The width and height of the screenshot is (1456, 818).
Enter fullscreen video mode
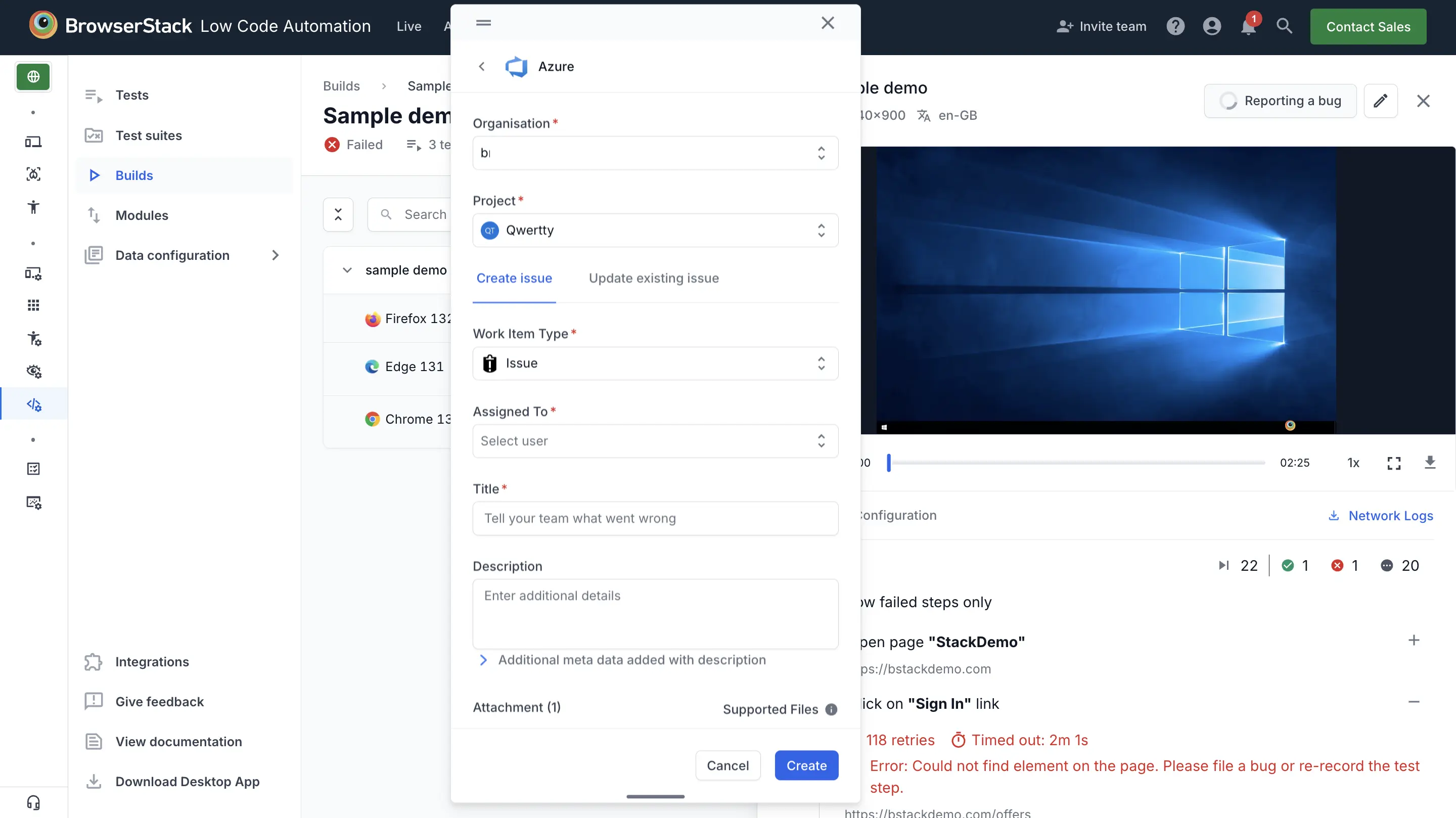(1394, 463)
